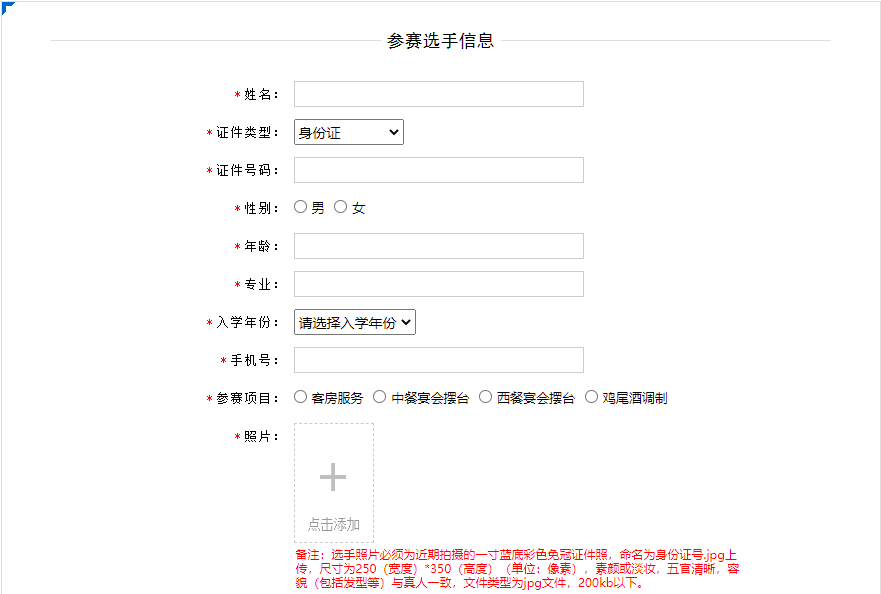Select the 男 gender radio button
This screenshot has height=594, width=881.
click(300, 206)
